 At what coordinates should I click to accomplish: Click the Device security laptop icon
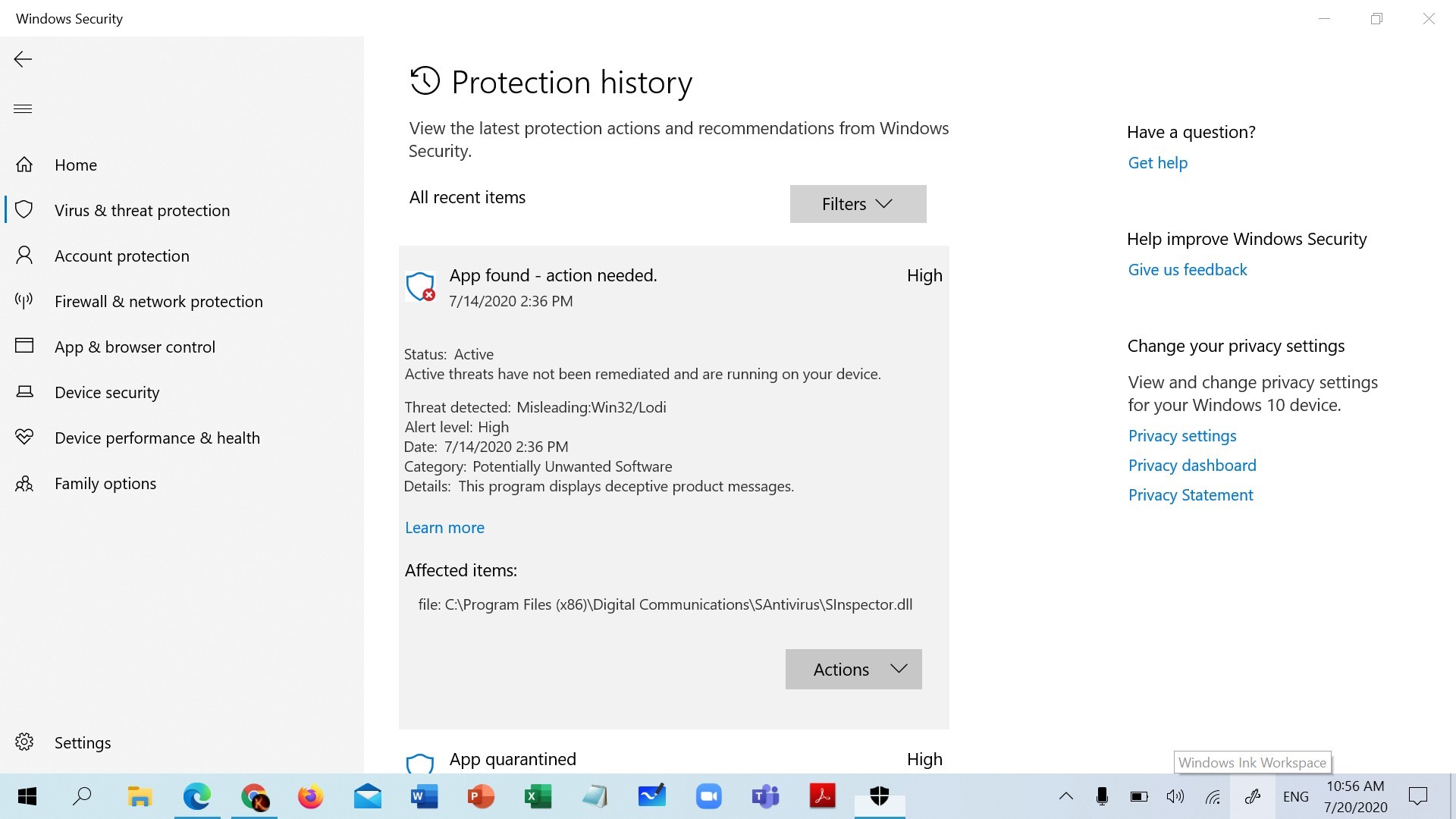24,392
